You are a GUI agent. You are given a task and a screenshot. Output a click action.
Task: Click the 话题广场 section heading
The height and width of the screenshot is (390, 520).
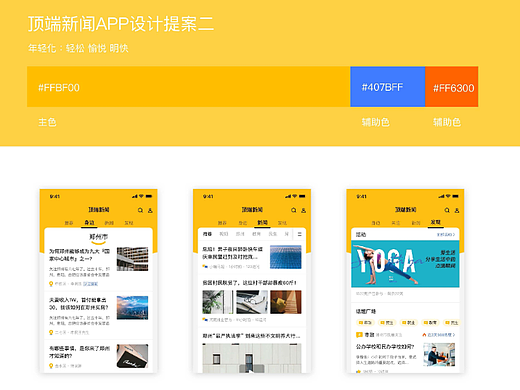pos(366,311)
